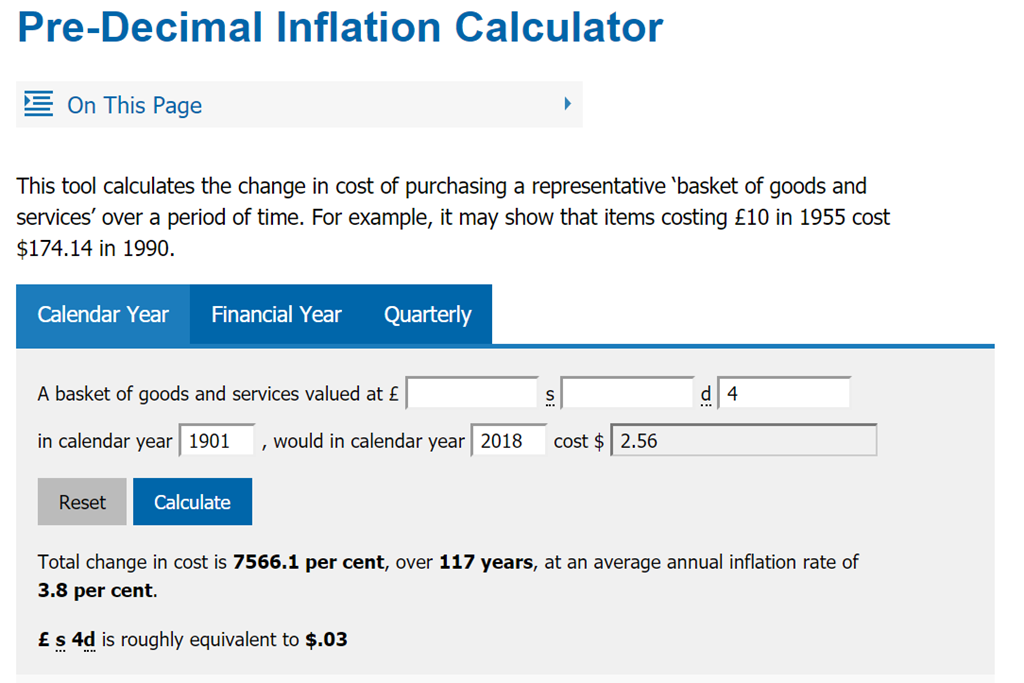Click the cost result field showing 2.56
The width and height of the screenshot is (1024, 683).
pos(743,440)
